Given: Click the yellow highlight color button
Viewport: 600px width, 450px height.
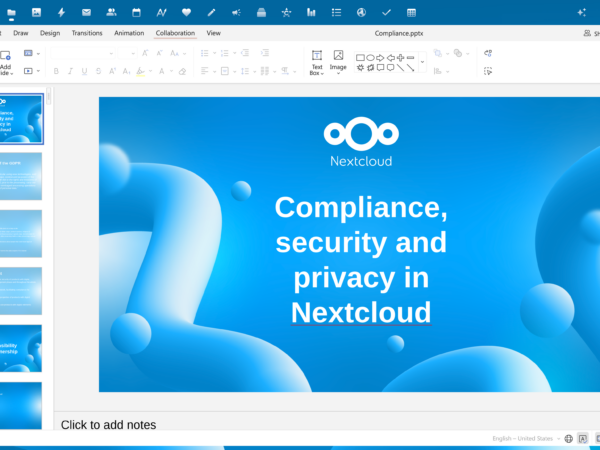Looking at the screenshot, I should point(139,71).
